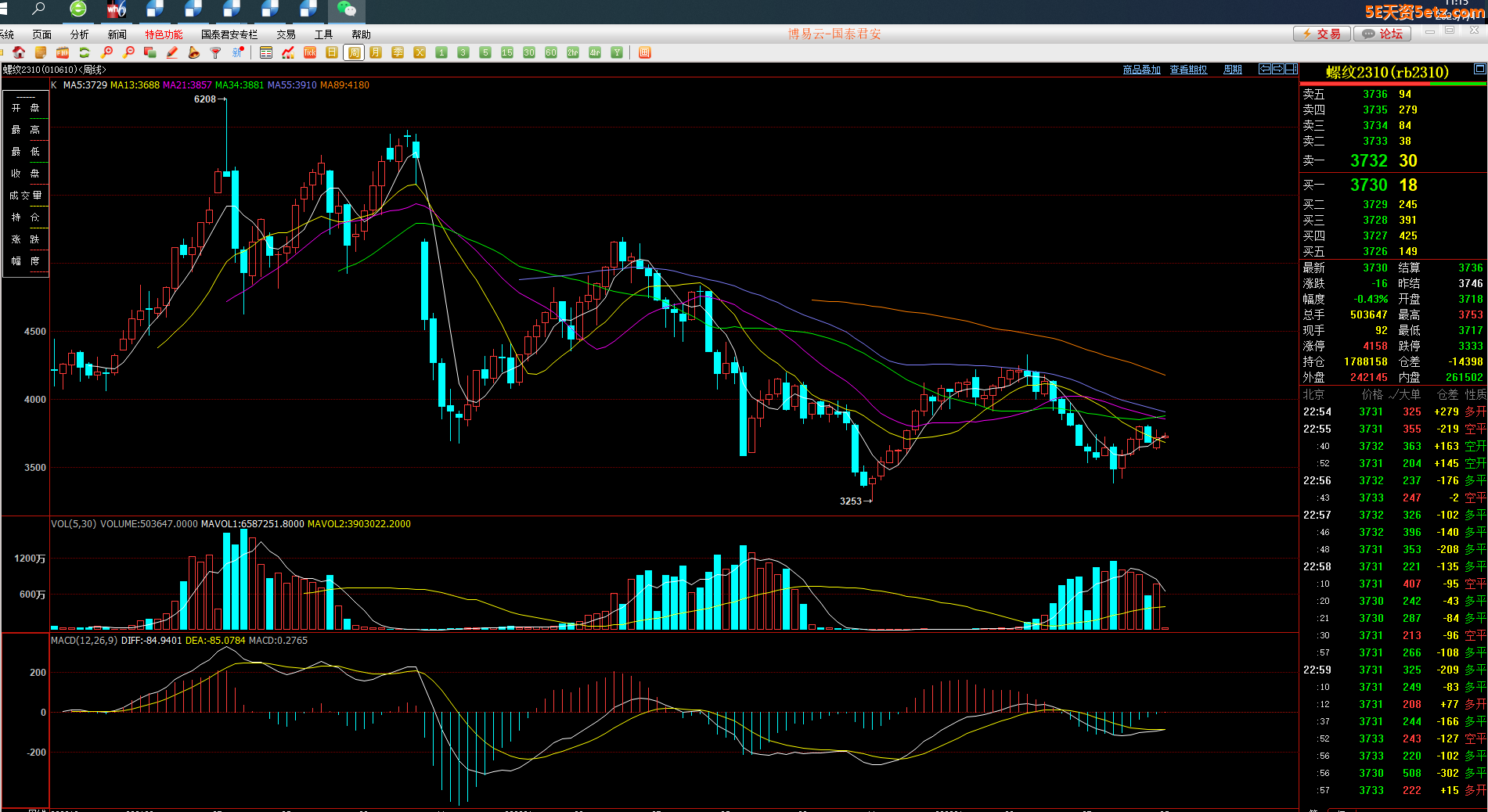Open the 国泰君安专栏 menu

pos(229,34)
